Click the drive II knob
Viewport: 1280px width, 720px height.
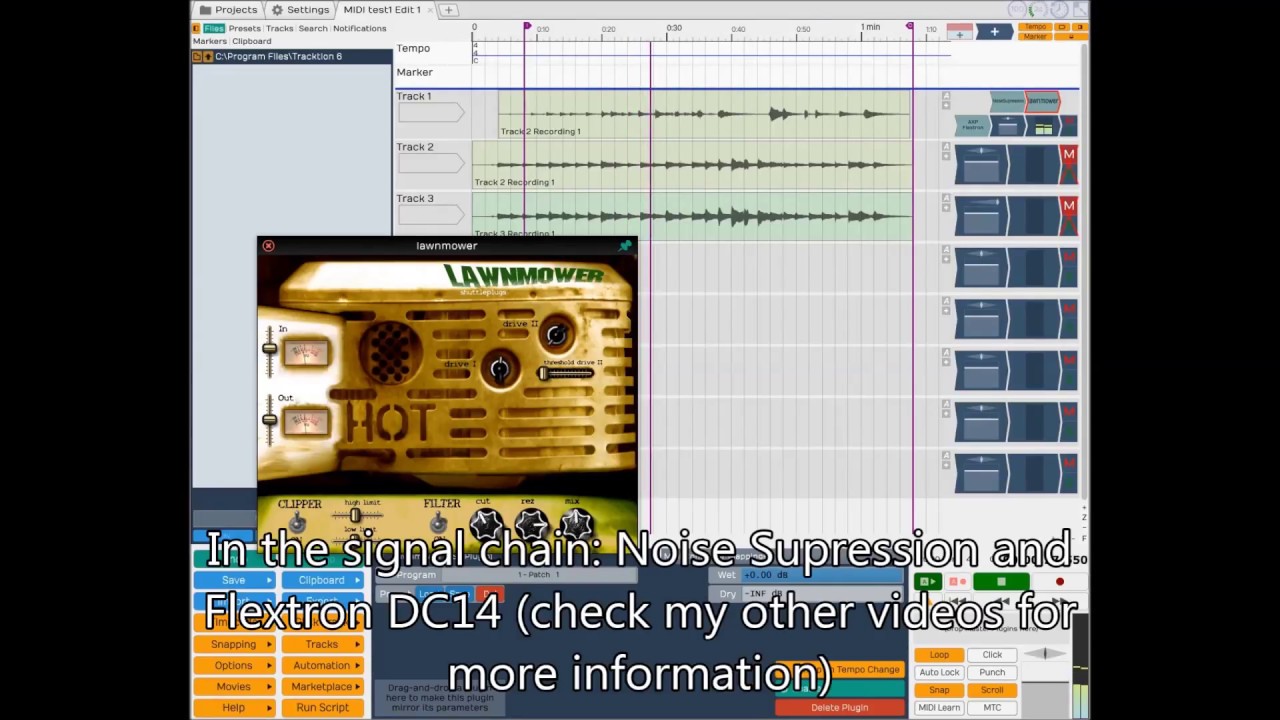557,335
